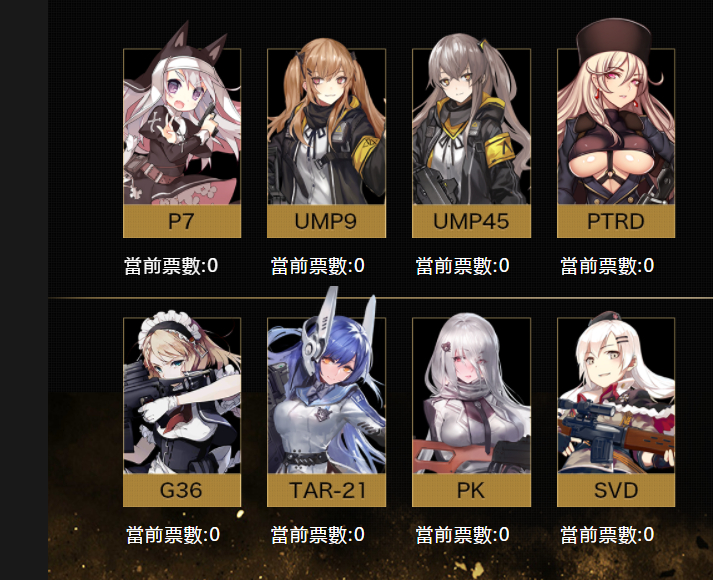
Task: Select the UMP45 character portrait
Action: pyautogui.click(x=472, y=126)
